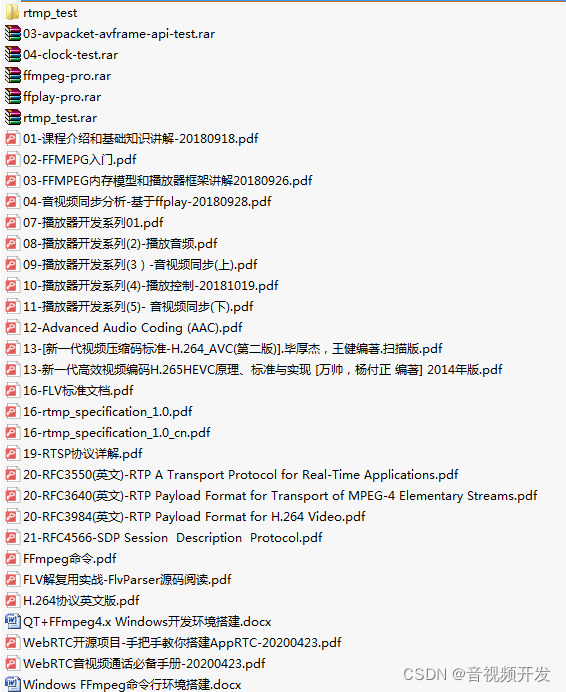Screen dimensions: 566x692
Task: Select WebRTC音视频通话必备手册-20200423.pdf
Action: (144, 664)
